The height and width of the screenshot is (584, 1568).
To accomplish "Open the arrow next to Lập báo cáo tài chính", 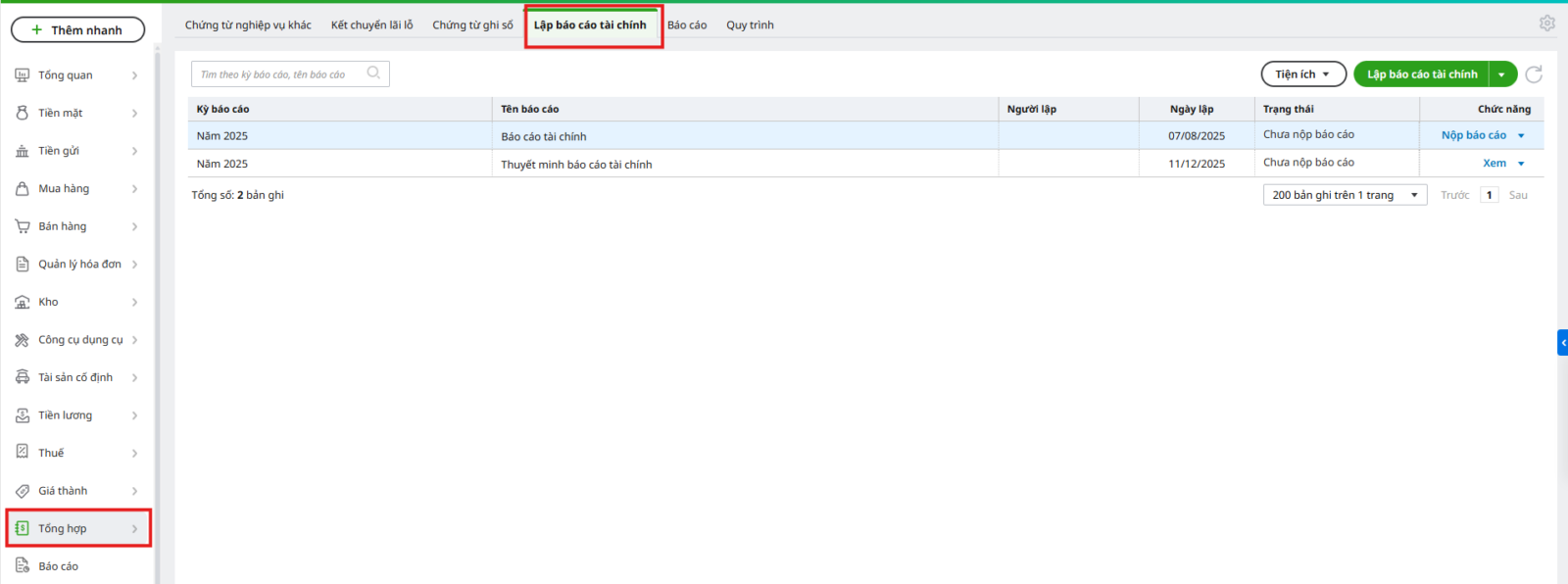I will coord(1501,74).
